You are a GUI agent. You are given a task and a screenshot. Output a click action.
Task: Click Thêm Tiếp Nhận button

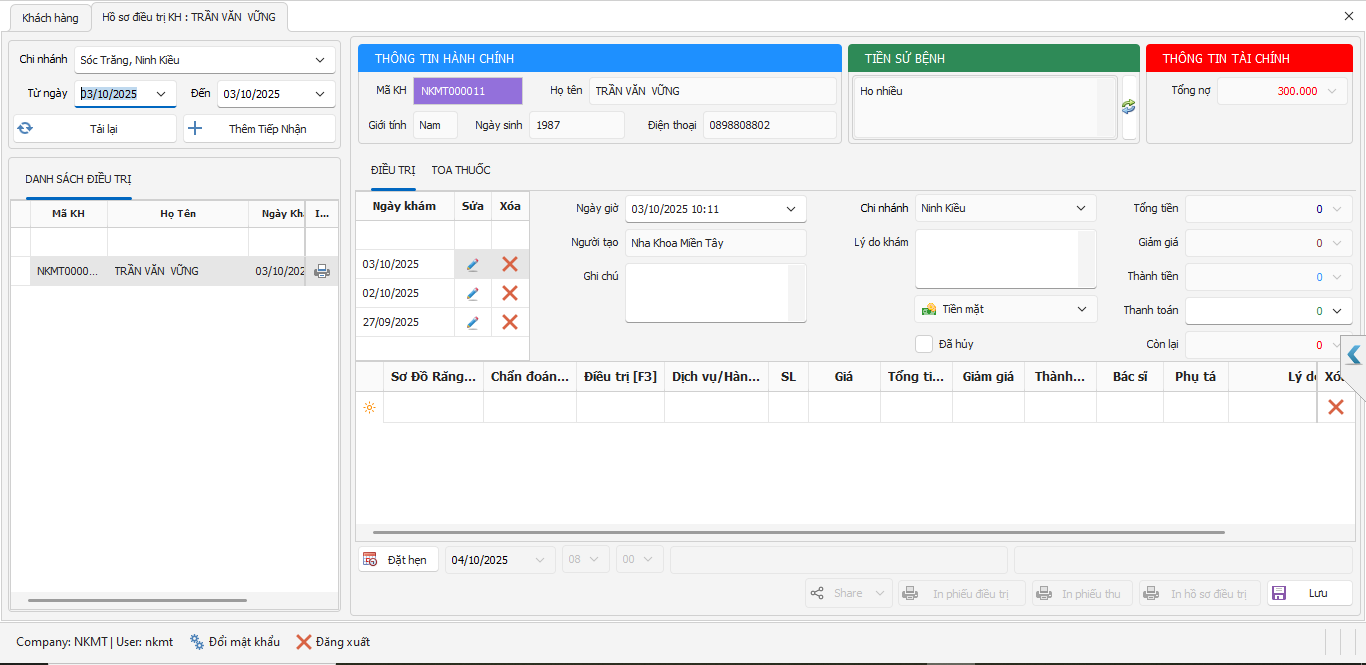click(260, 129)
